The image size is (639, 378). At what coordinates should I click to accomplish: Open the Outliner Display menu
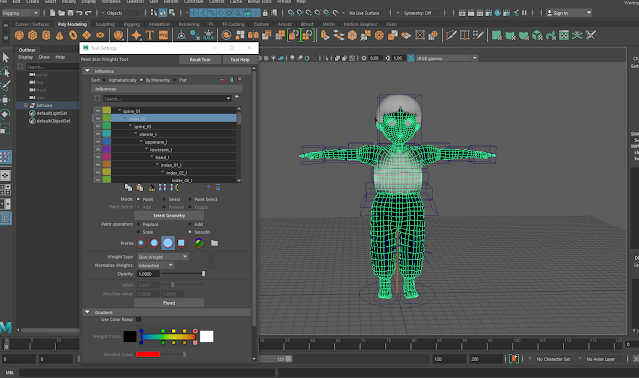coord(25,57)
